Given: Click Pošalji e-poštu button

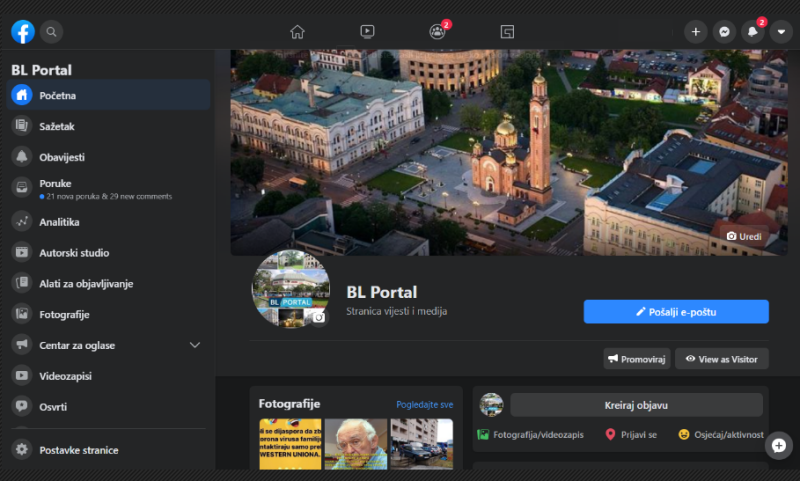Looking at the screenshot, I should pos(676,312).
